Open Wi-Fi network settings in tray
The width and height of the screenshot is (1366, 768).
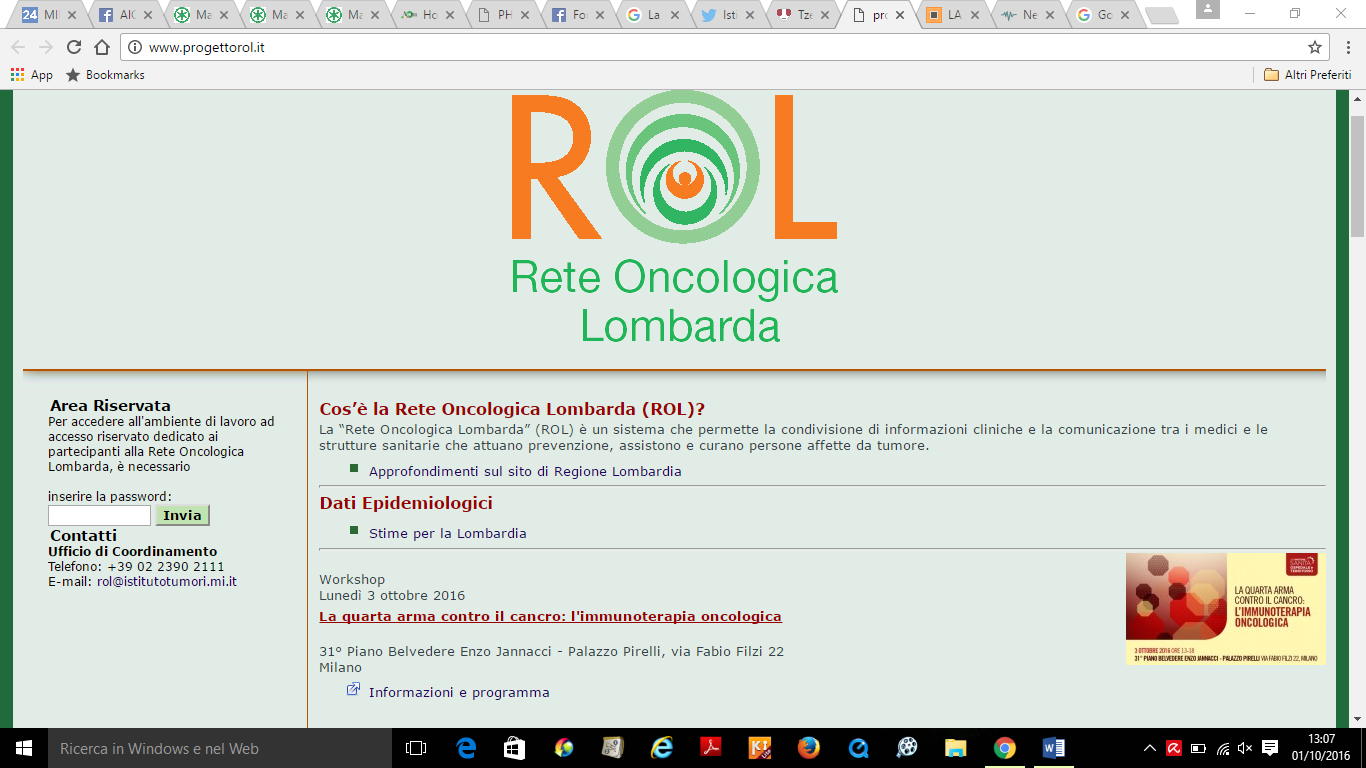click(1223, 748)
